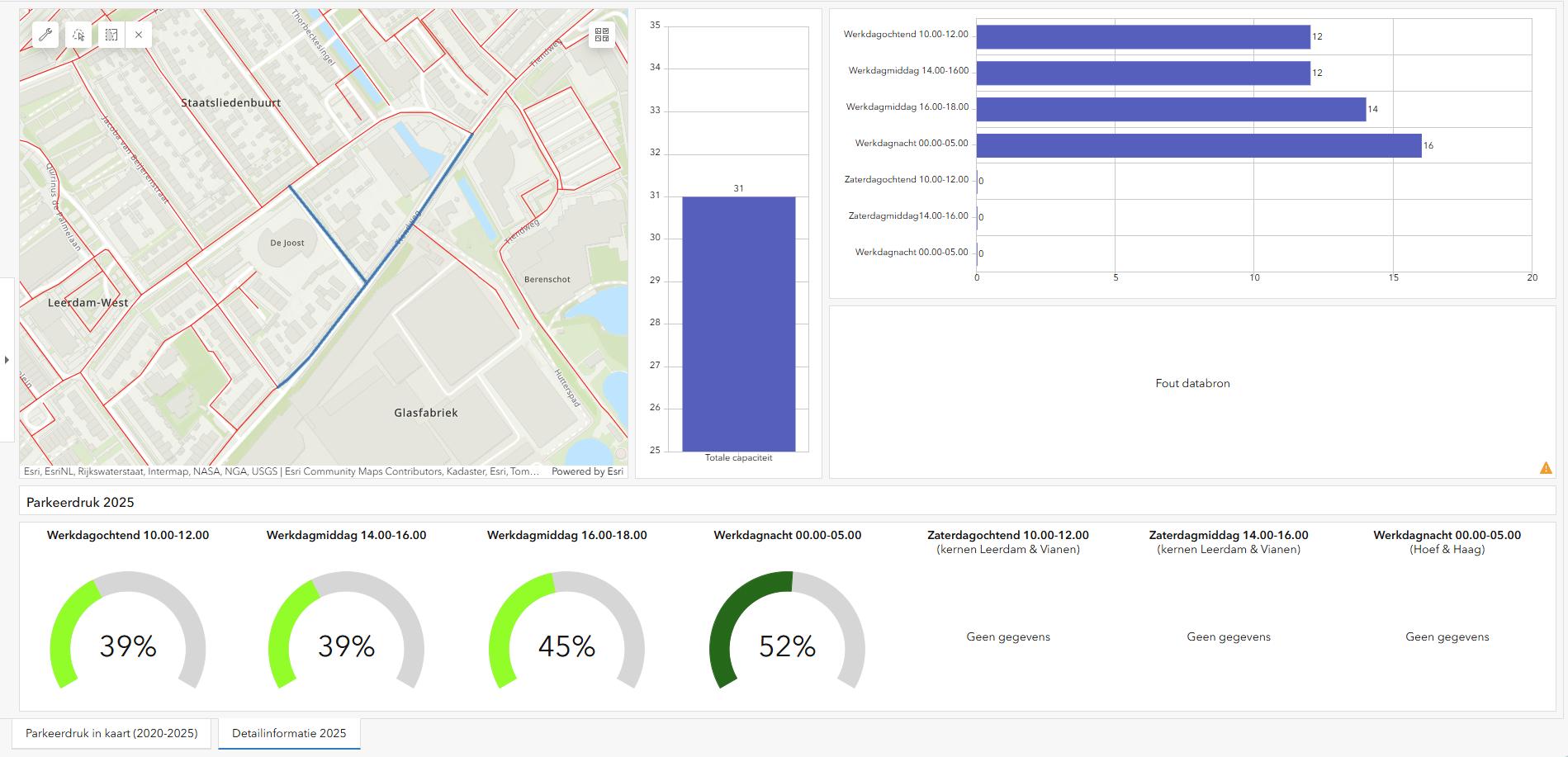This screenshot has width=1568, height=757.
Task: Click the map attribution text
Action: pos(281,471)
